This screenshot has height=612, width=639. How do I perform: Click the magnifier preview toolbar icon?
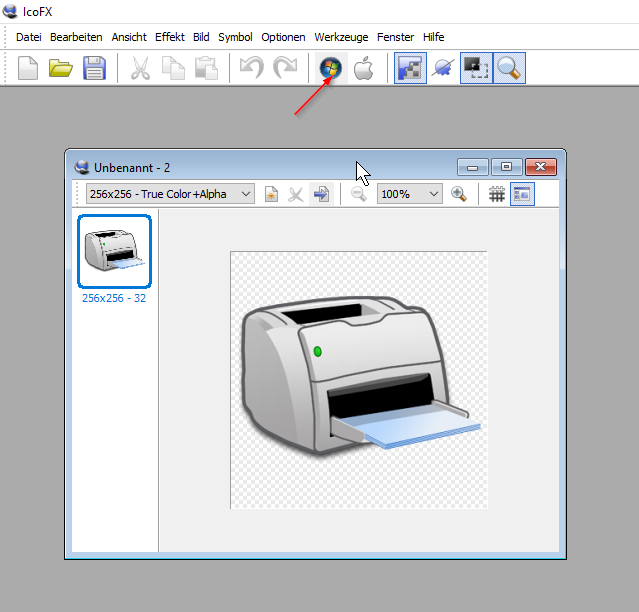[x=510, y=69]
